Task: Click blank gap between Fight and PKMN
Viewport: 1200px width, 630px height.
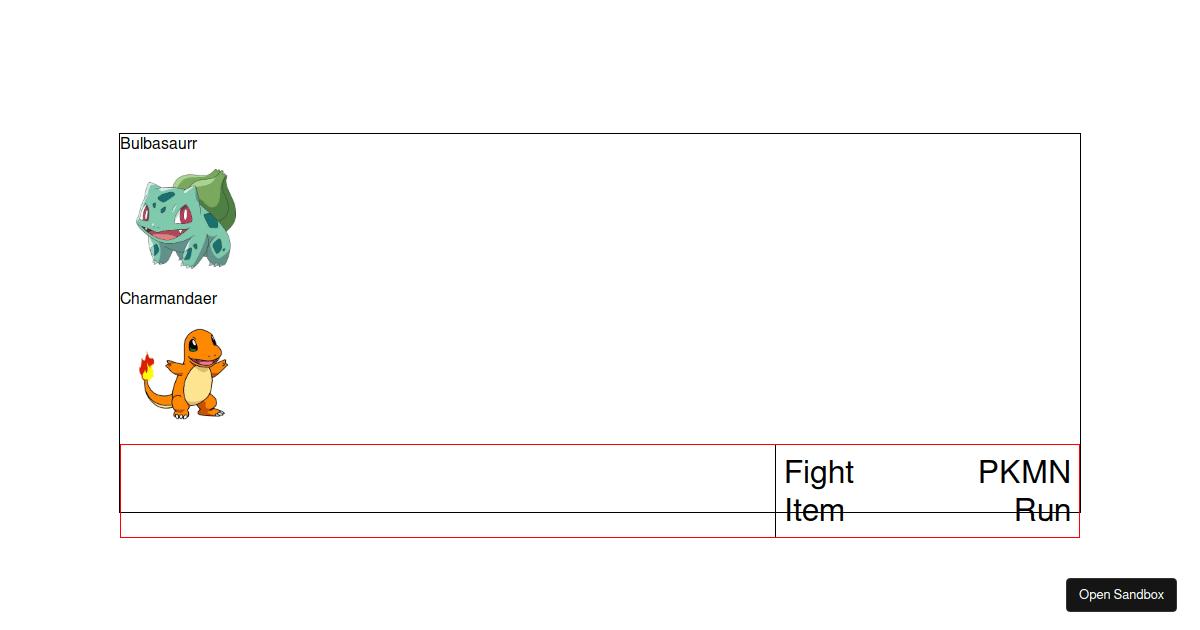Action: coord(916,472)
